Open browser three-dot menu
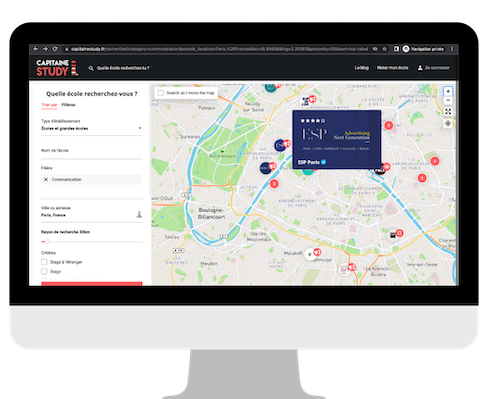This screenshot has width=492, height=399. point(452,49)
